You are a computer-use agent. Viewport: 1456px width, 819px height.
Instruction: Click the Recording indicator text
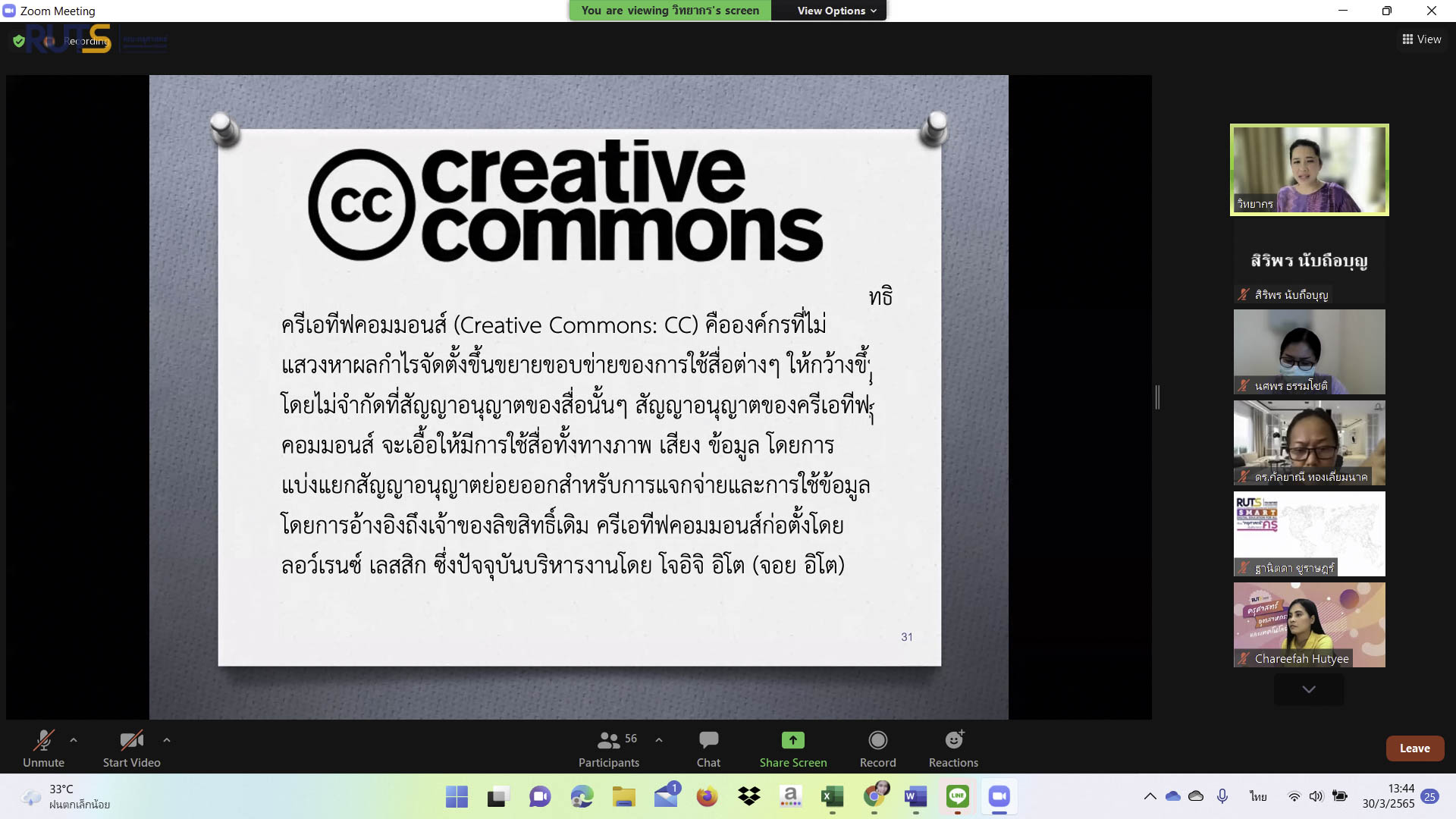tap(85, 41)
